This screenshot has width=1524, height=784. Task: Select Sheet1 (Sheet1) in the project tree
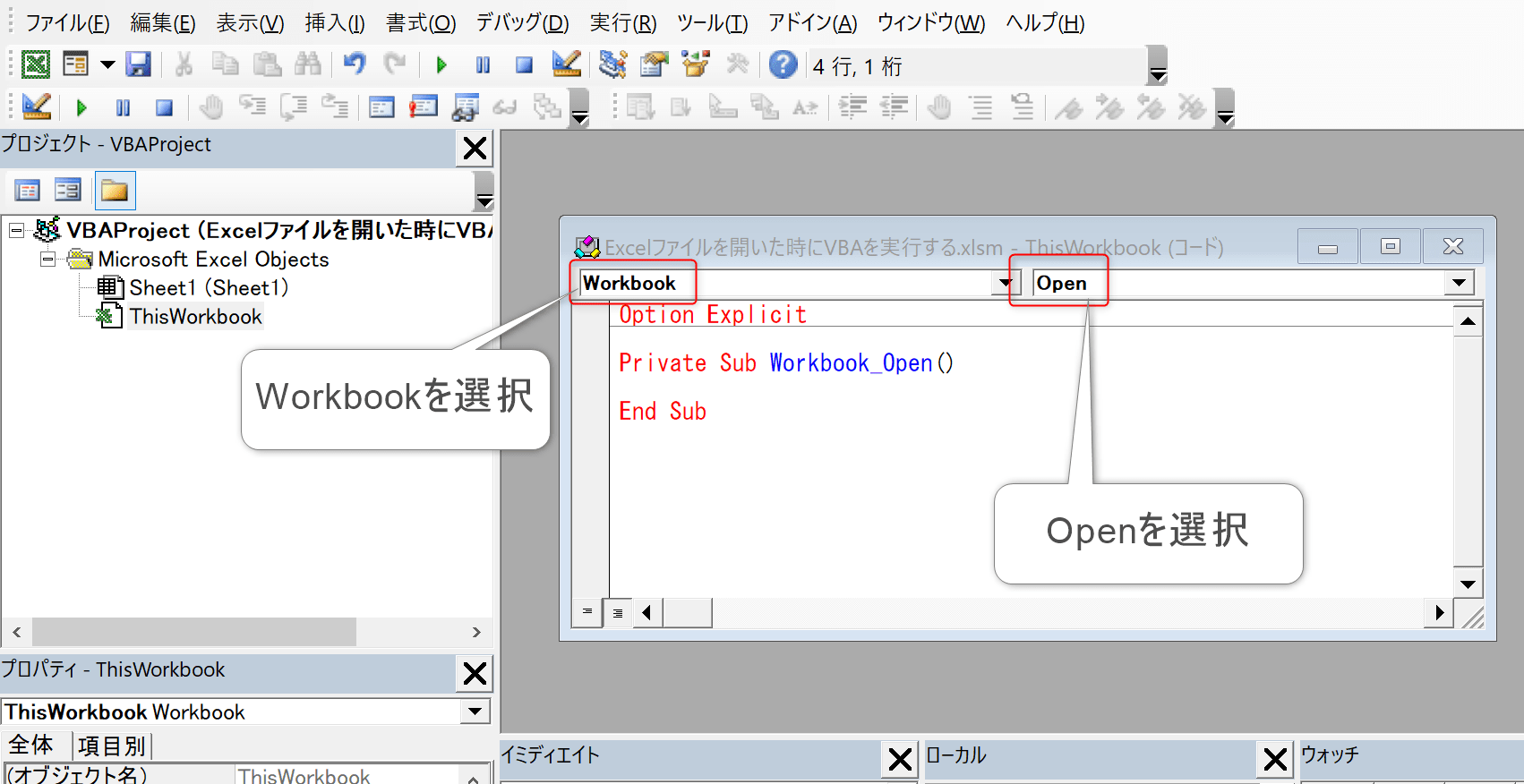[208, 288]
